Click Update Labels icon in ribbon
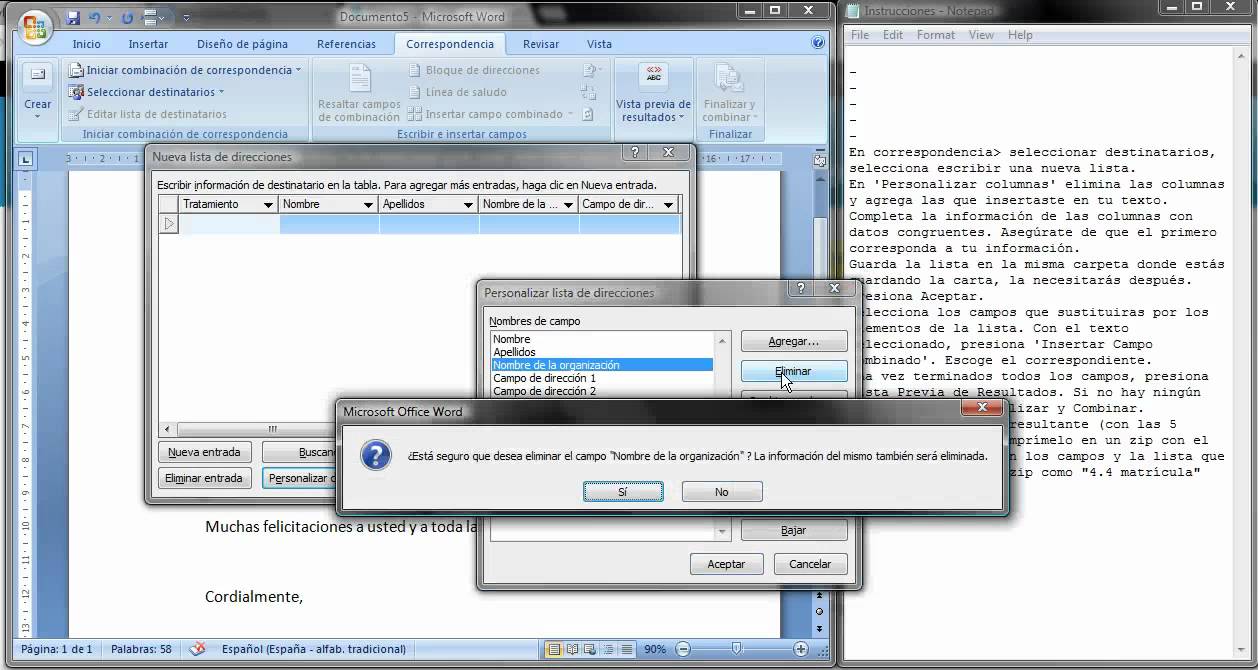Viewport: 1258px width, 670px height. click(589, 114)
